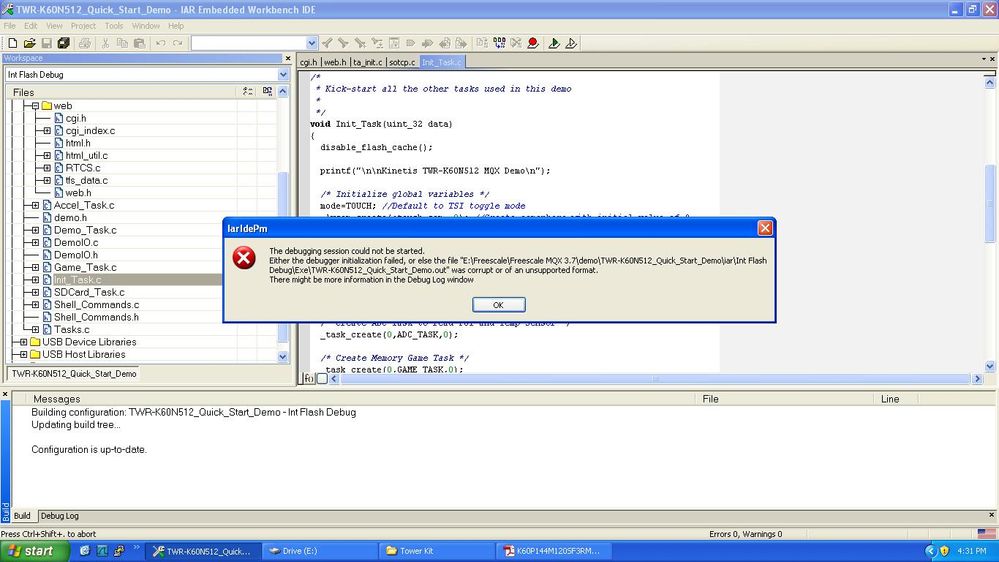This screenshot has height=562, width=999.
Task: Switch to the Debug Log tab
Action: tap(60, 516)
